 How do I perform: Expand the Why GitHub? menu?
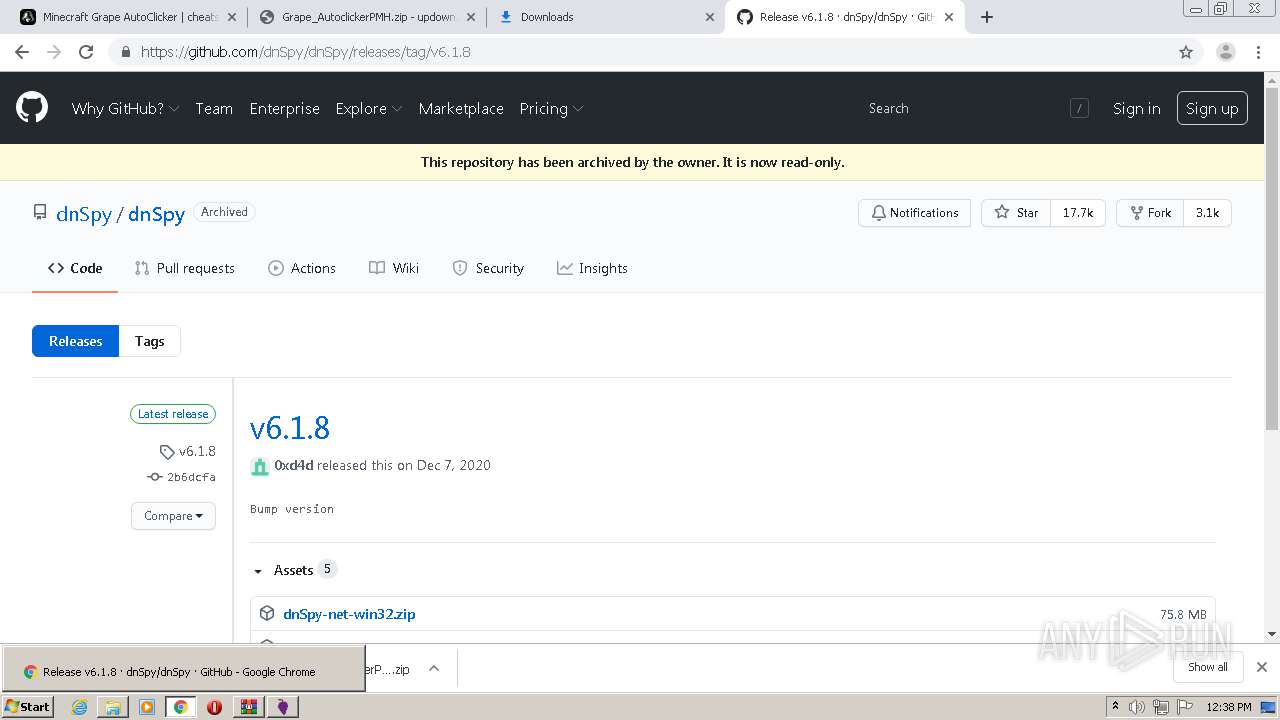(125, 109)
